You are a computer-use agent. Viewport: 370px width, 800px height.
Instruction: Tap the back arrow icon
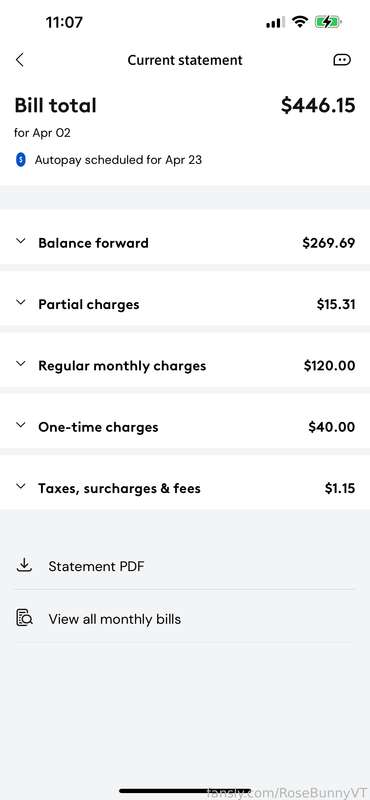(19, 60)
